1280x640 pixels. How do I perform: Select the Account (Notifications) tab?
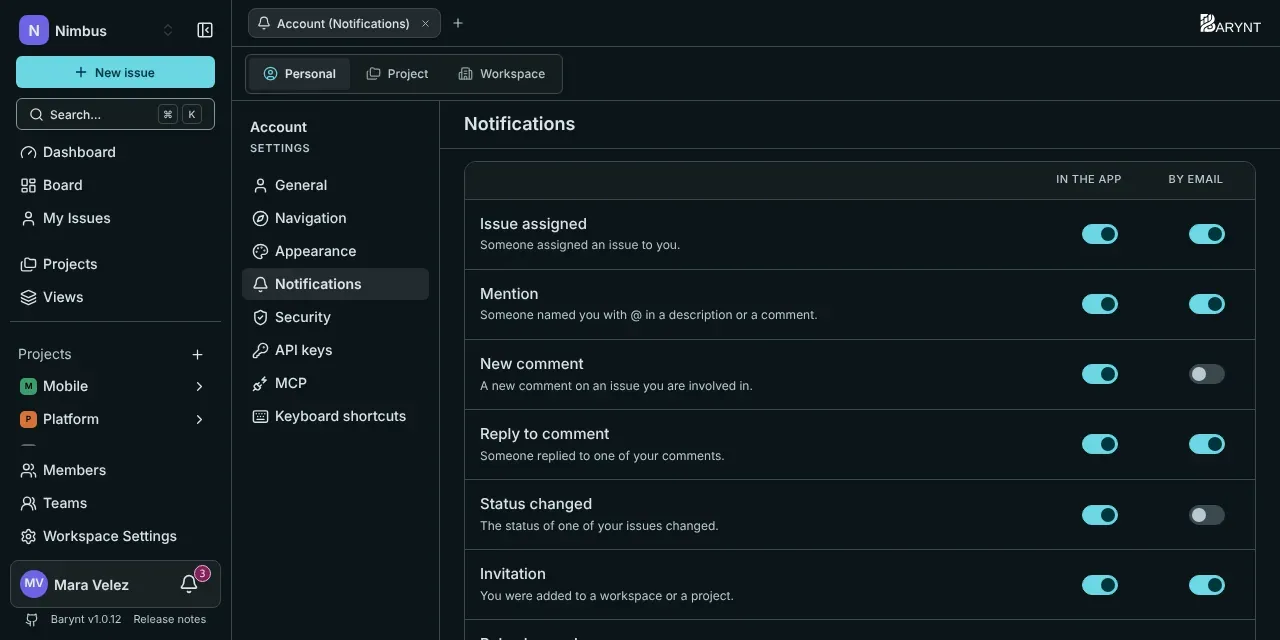click(344, 23)
